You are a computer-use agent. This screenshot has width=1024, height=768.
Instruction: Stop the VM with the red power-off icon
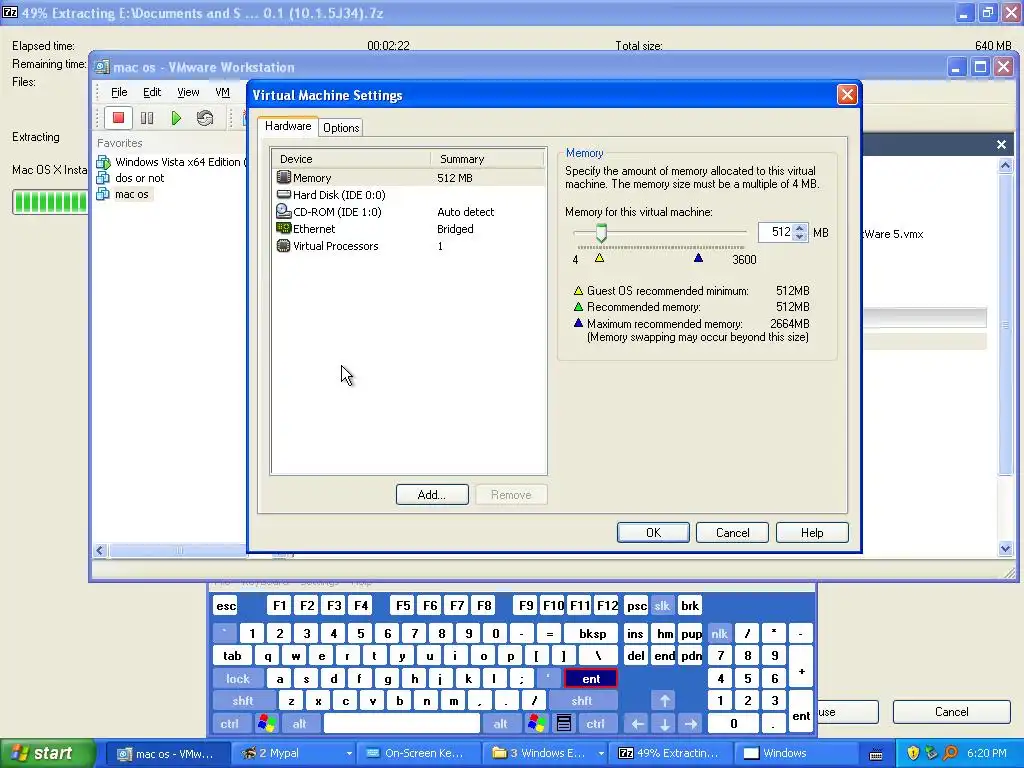(118, 118)
